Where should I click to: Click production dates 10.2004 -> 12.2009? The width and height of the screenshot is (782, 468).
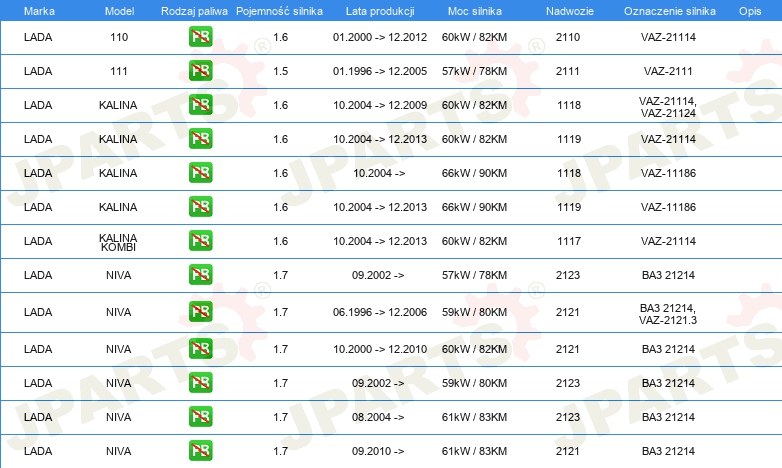[380, 105]
